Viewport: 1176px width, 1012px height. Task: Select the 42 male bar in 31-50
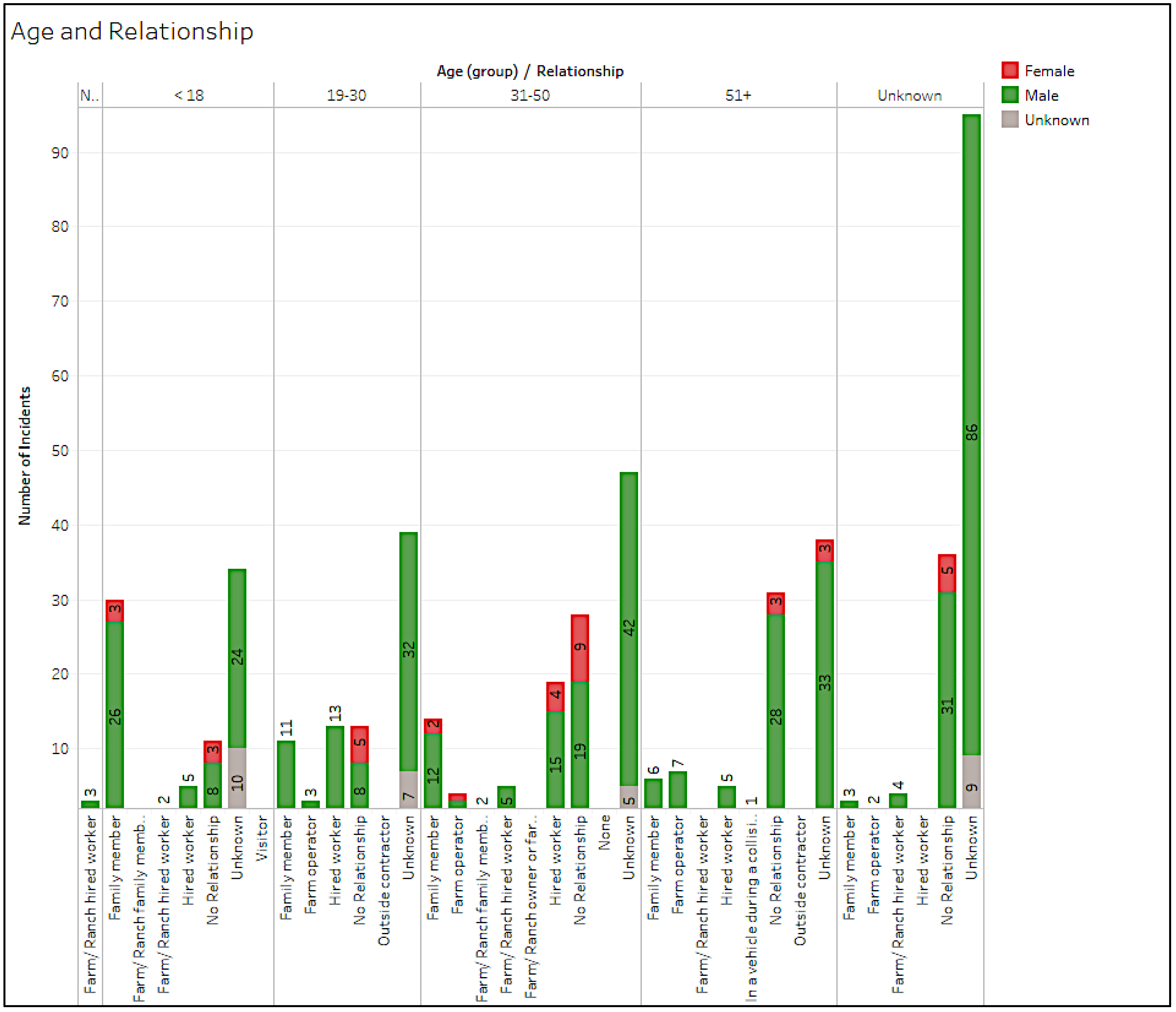pos(628,628)
